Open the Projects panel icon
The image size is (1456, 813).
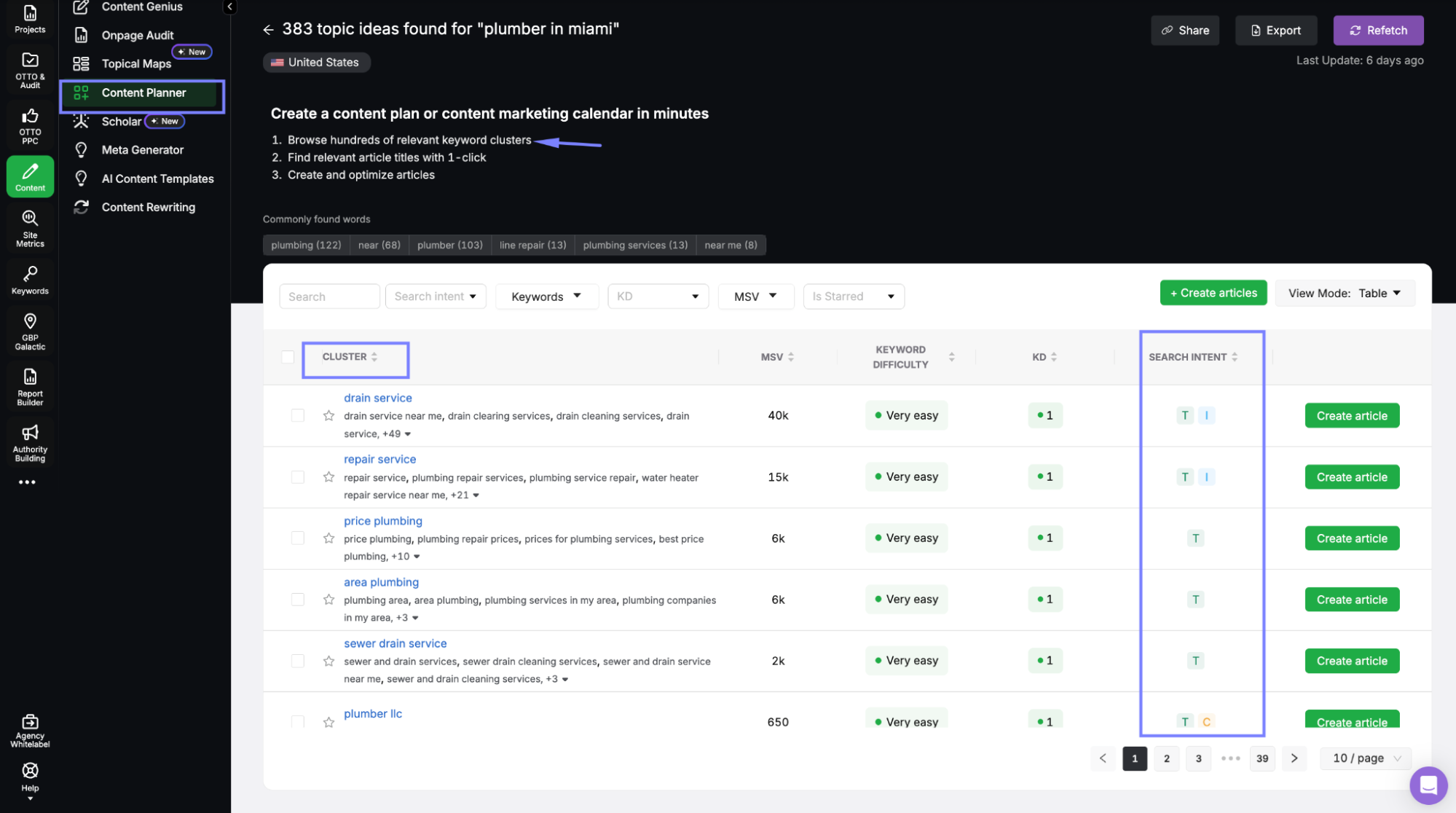(30, 17)
